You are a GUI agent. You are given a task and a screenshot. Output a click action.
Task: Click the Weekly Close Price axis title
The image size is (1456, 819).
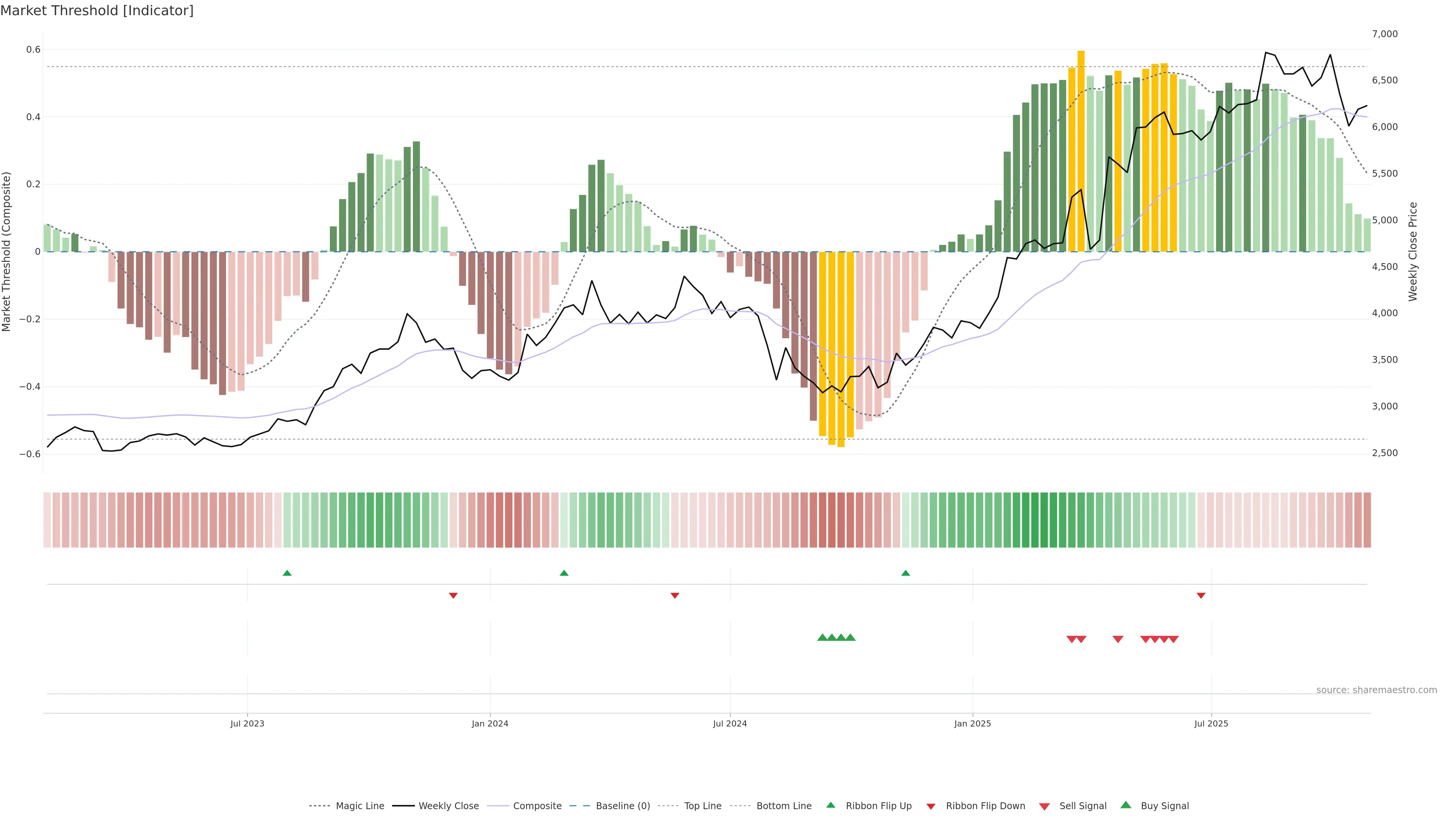point(1413,251)
